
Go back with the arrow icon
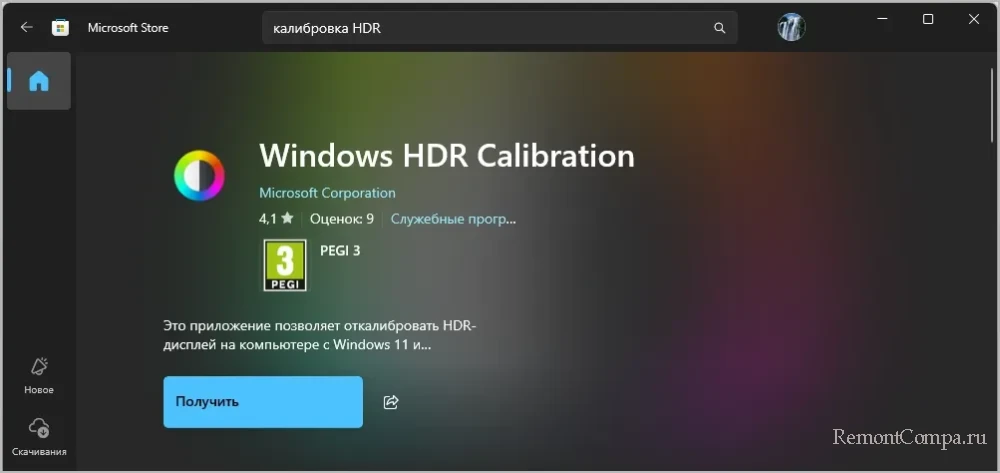pyautogui.click(x=26, y=27)
